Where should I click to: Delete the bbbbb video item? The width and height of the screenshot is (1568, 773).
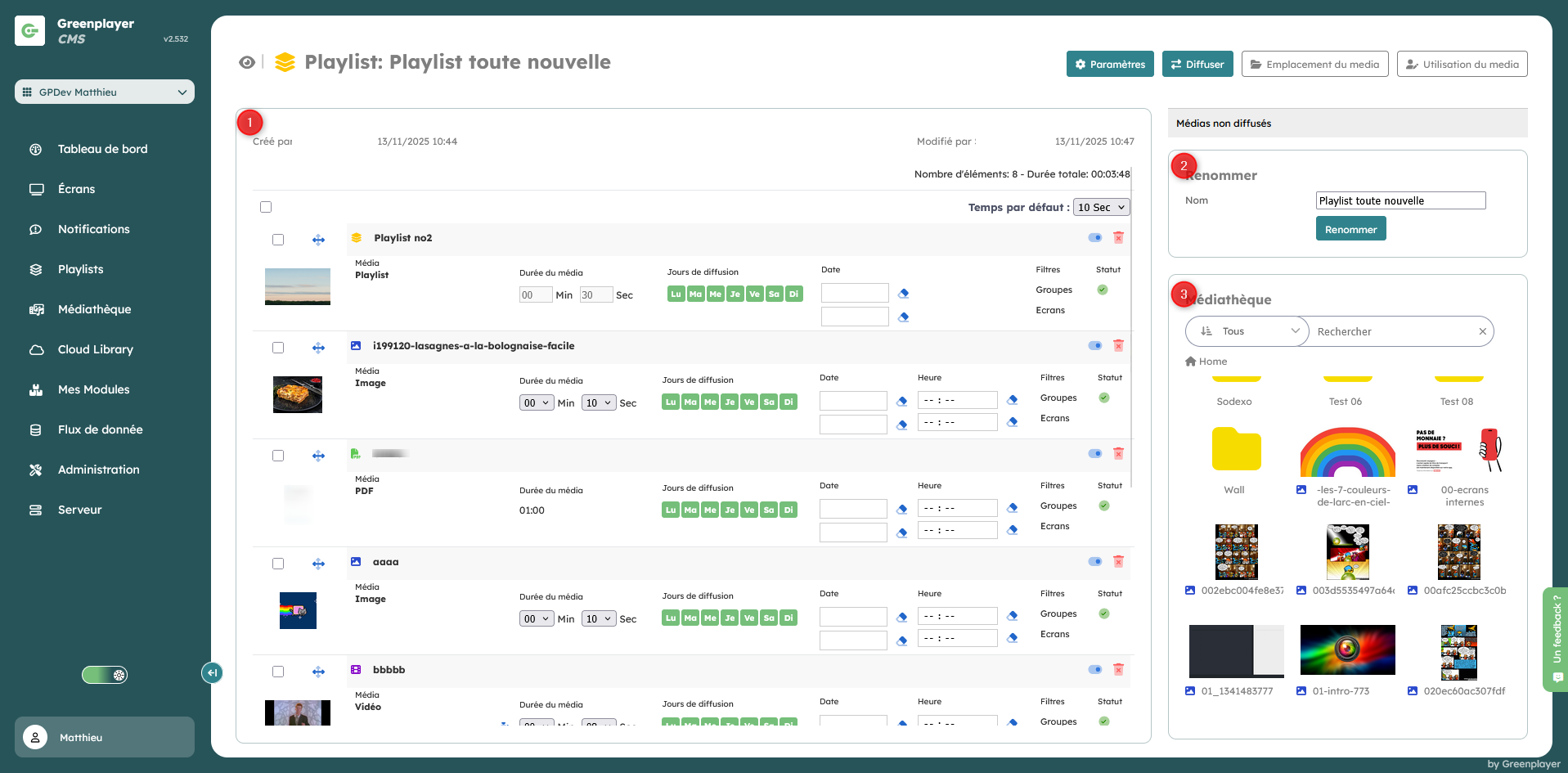tap(1118, 669)
